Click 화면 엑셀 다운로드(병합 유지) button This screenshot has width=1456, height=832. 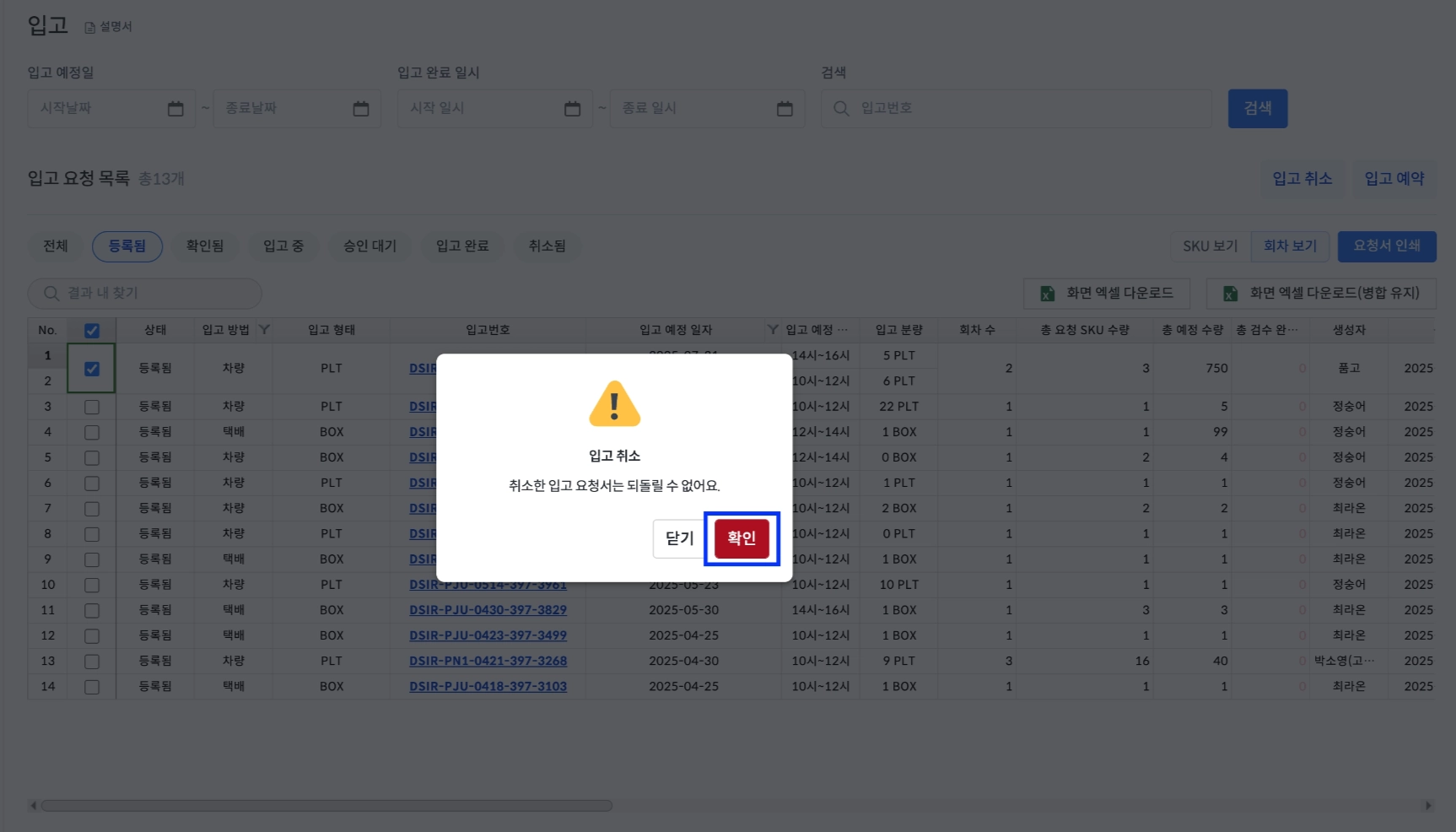(x=1321, y=294)
